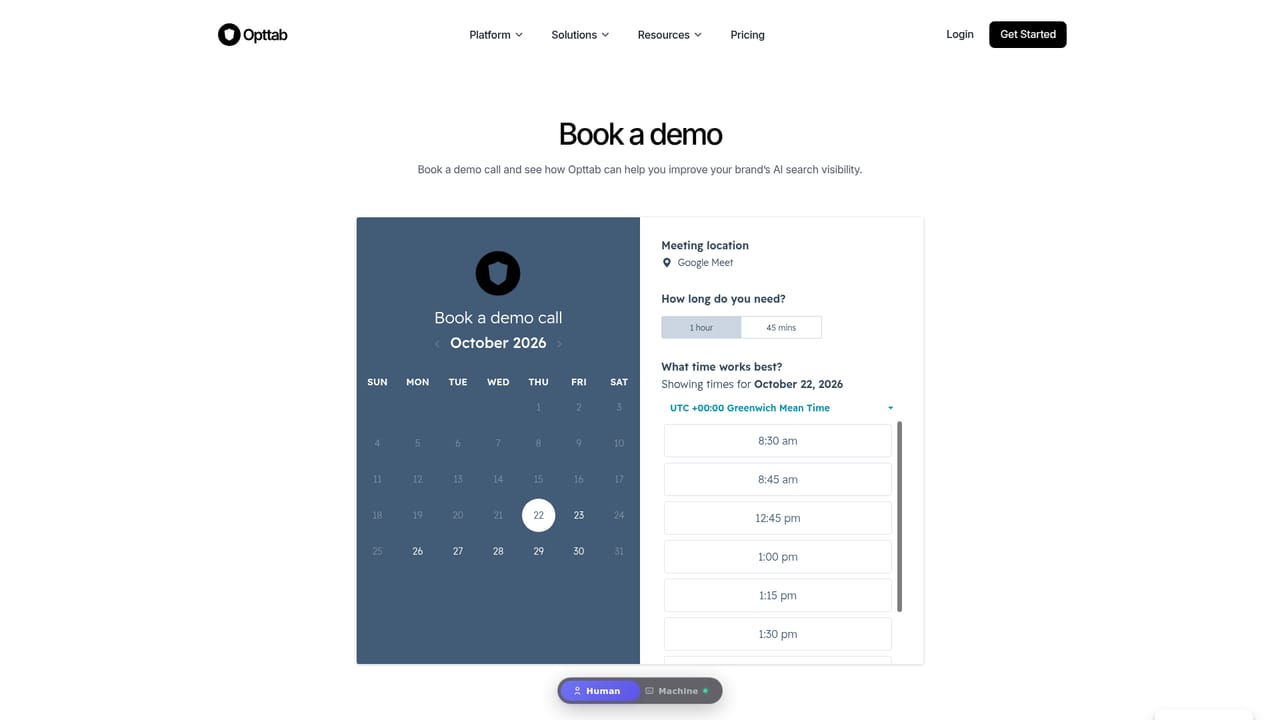Expand the Resources menu
1280x720 pixels.
coord(670,35)
